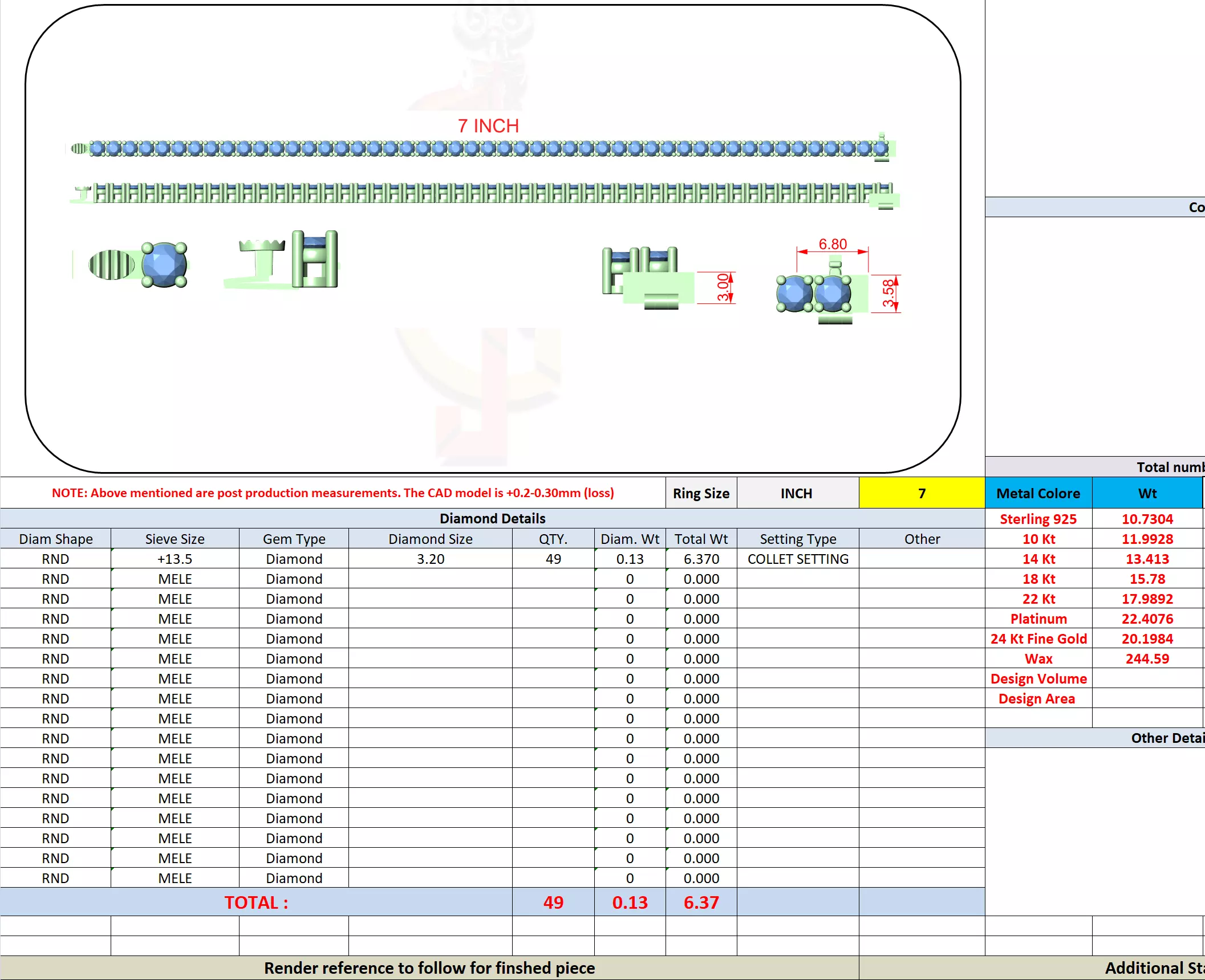Click the Wax weight 244.59 cell

[1147, 658]
